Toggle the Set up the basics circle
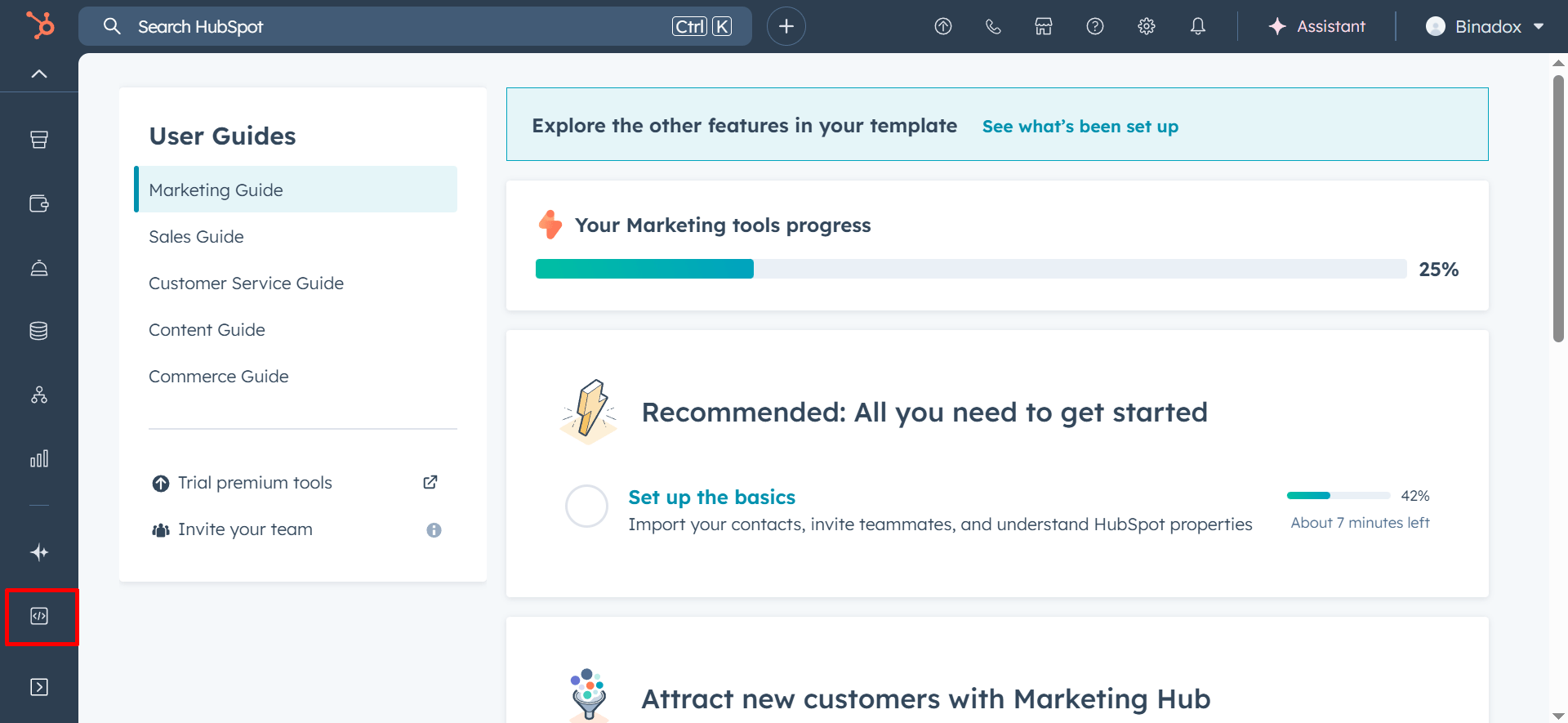1568x723 pixels. click(586, 507)
